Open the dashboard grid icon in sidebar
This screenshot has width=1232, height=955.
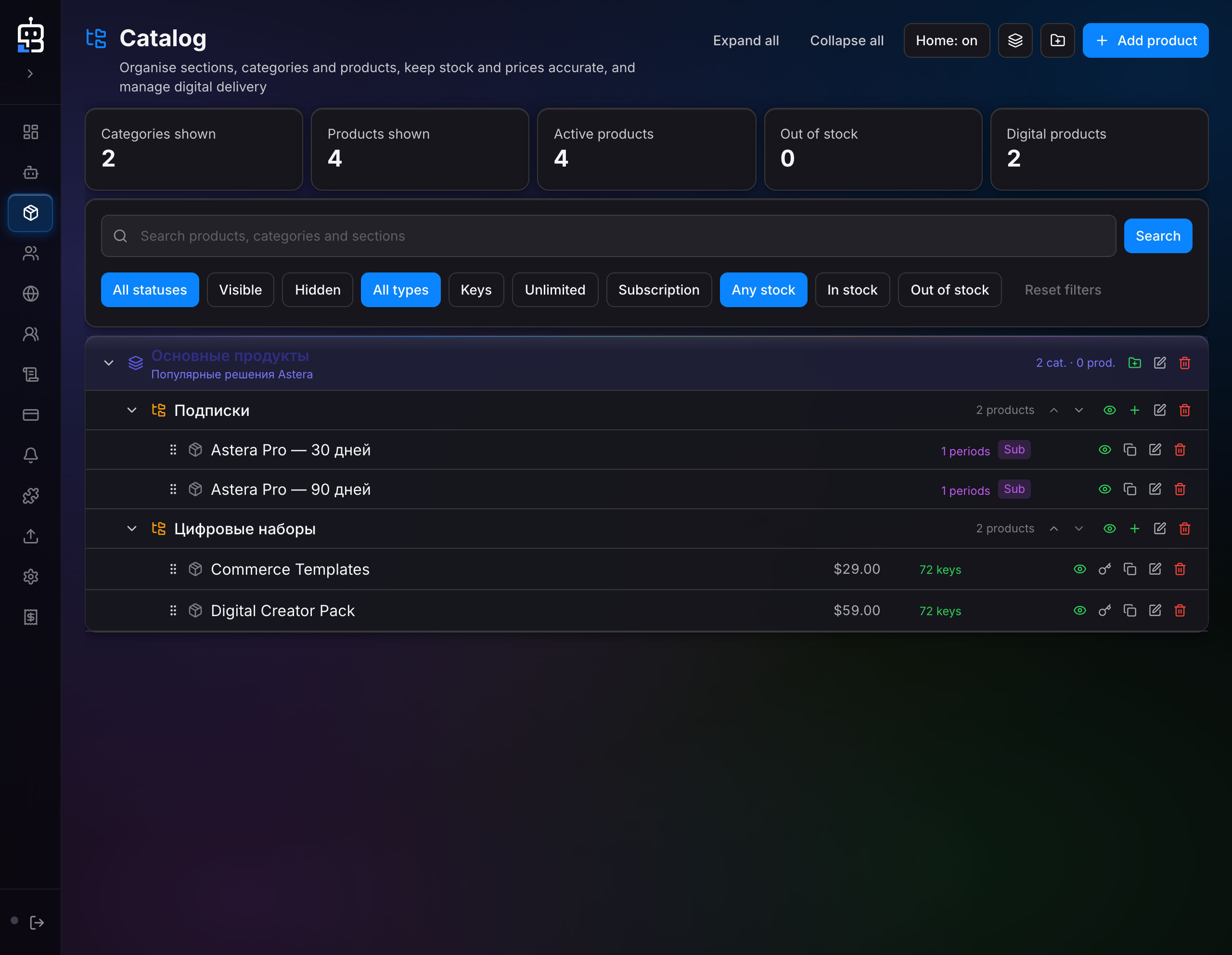(30, 132)
